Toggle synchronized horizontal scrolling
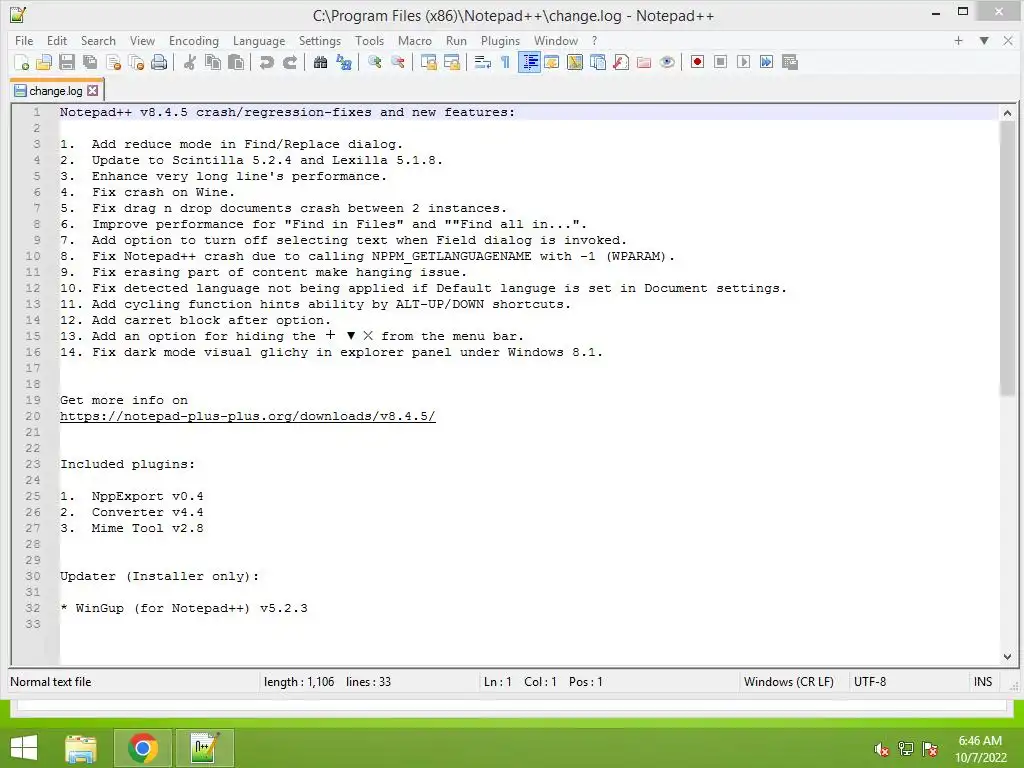Viewport: 1024px width, 768px height. 451,62
